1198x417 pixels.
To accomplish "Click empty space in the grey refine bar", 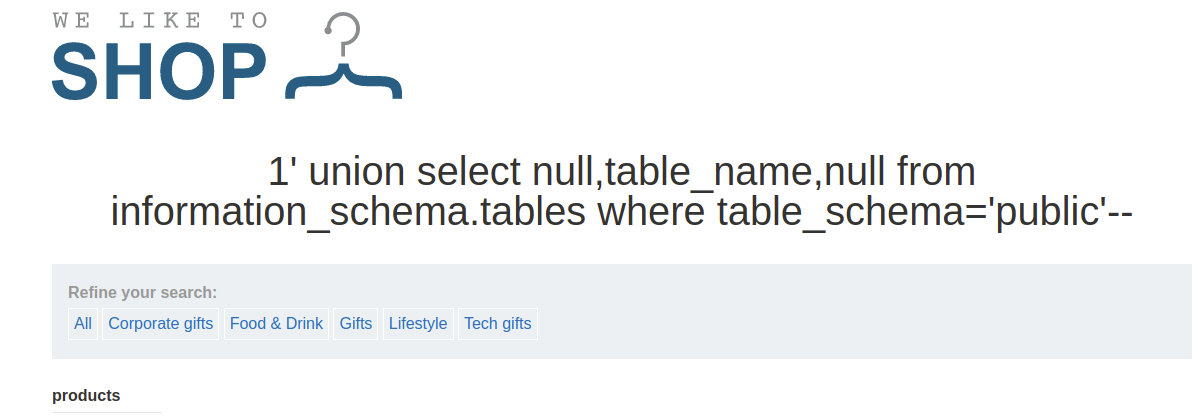I will [x=850, y=312].
